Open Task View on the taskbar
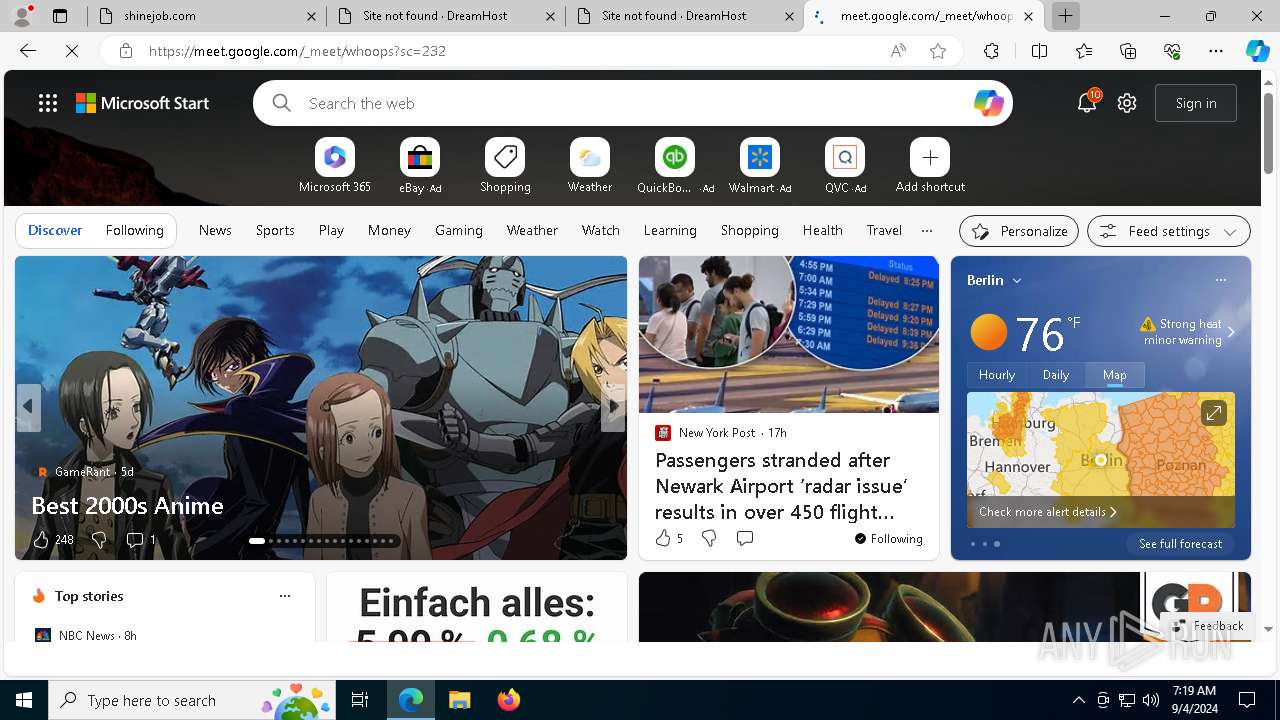The height and width of the screenshot is (720, 1280). point(360,700)
